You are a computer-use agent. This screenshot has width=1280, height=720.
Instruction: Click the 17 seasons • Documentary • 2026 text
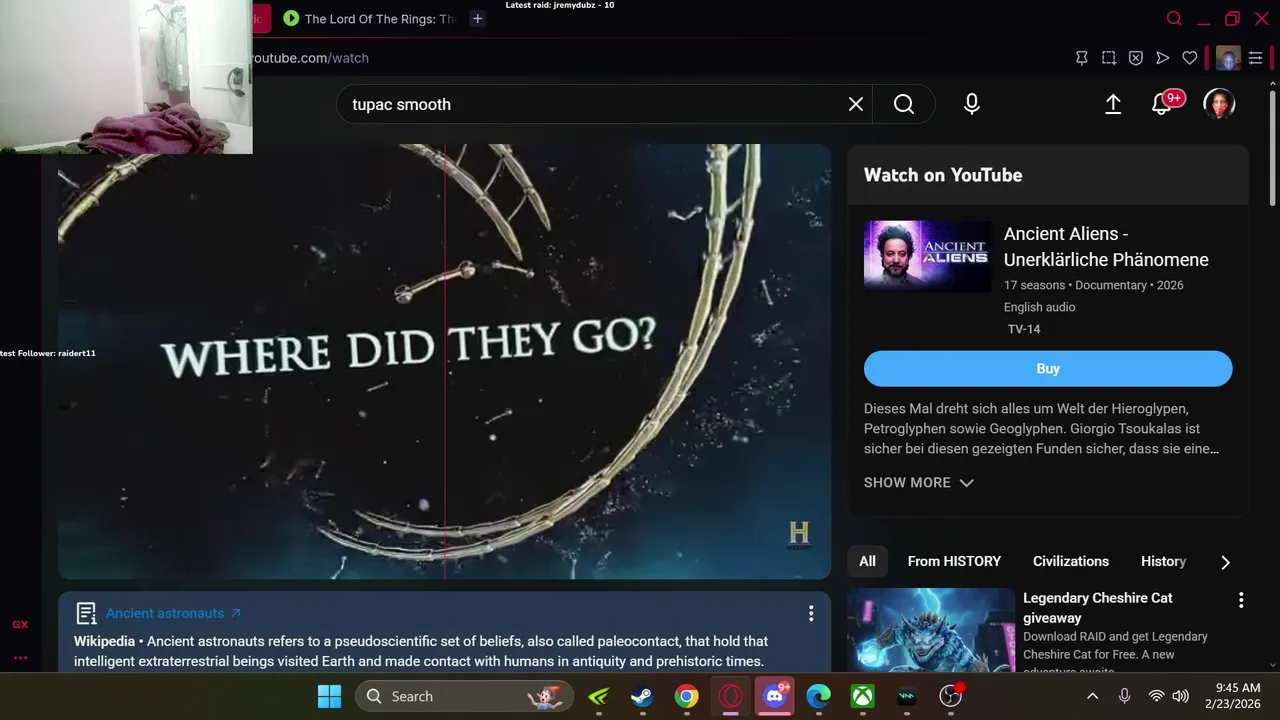coord(1094,285)
